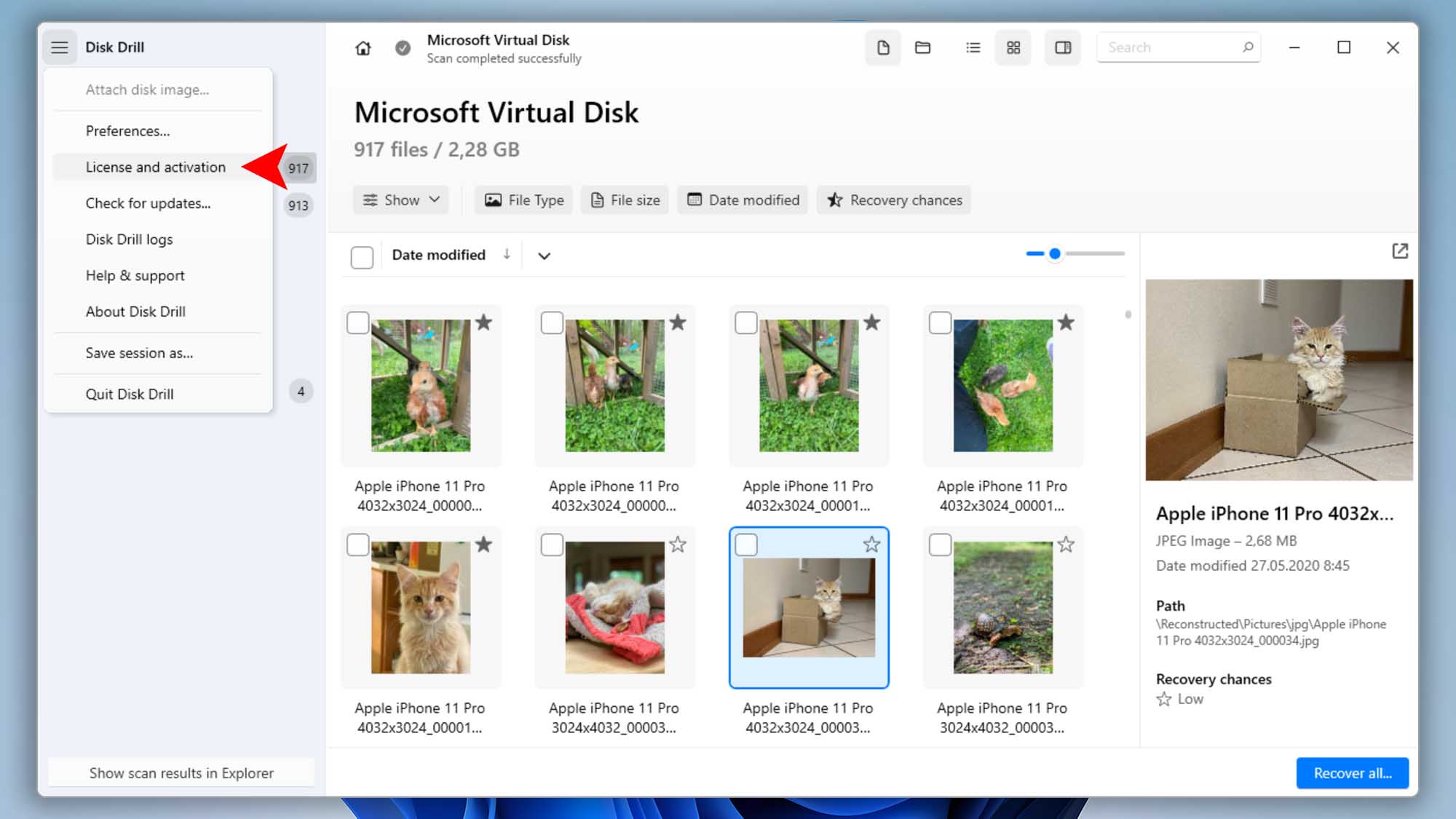Switch to grid thumbnails view

(1013, 48)
